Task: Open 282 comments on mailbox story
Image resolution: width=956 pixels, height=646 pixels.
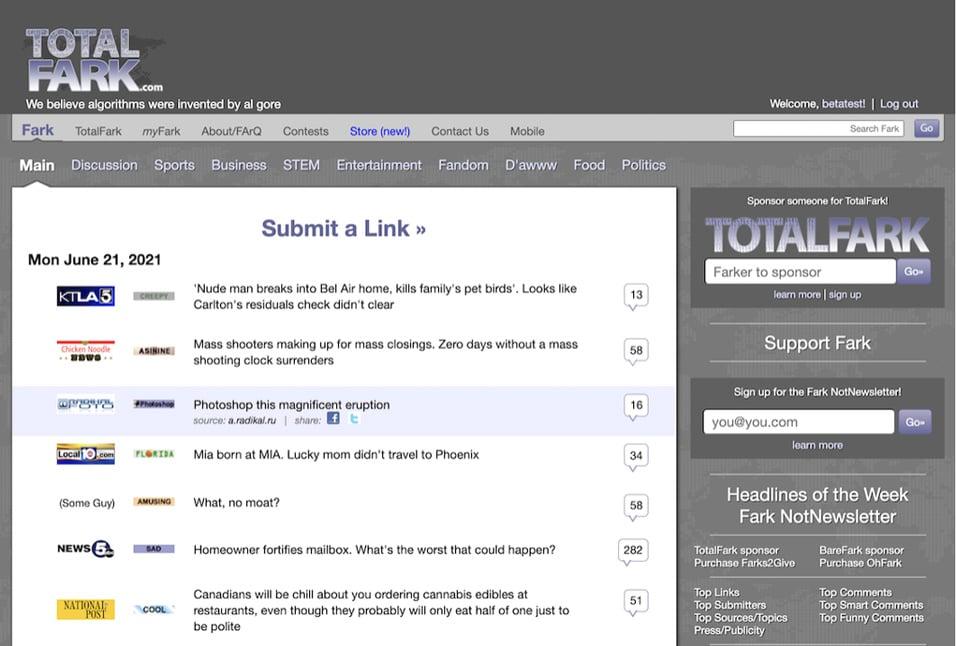Action: click(x=633, y=551)
